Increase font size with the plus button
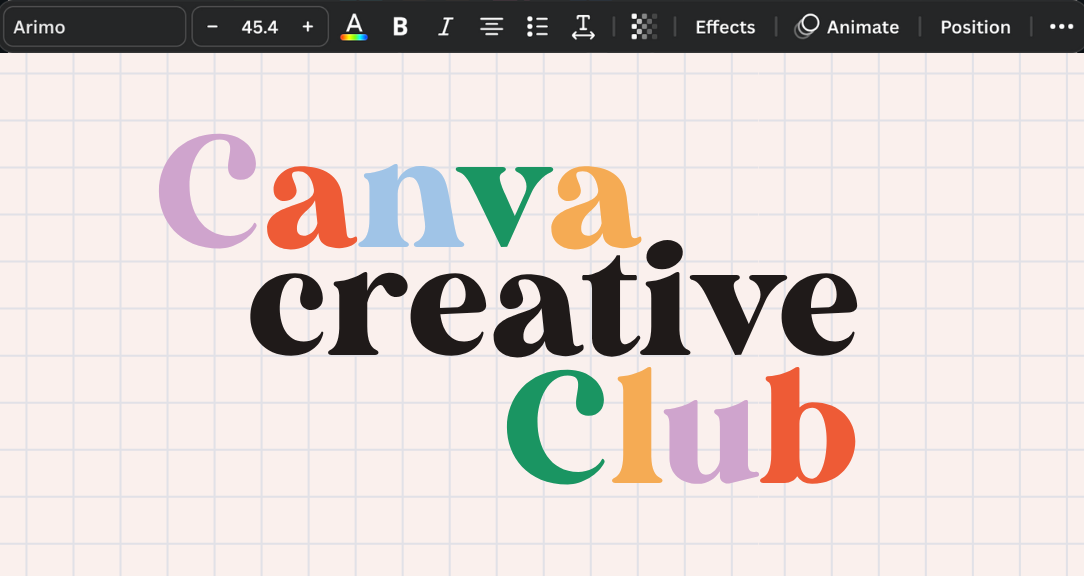 (307, 27)
